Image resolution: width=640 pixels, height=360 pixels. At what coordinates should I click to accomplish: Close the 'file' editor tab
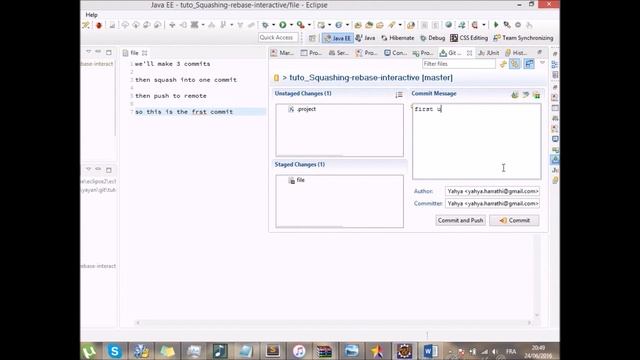point(144,53)
